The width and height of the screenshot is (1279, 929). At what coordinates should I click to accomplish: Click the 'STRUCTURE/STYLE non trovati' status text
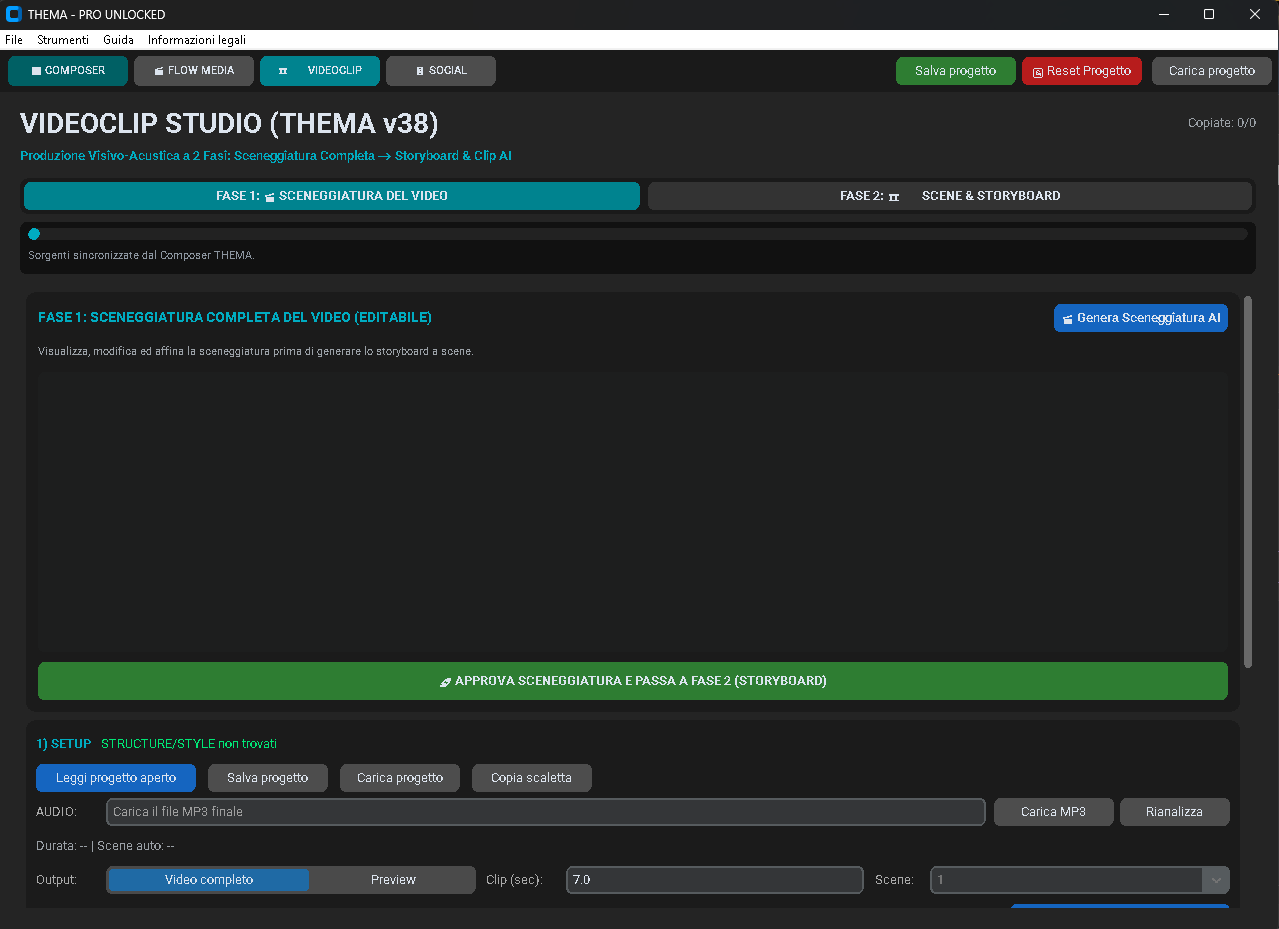pos(189,744)
